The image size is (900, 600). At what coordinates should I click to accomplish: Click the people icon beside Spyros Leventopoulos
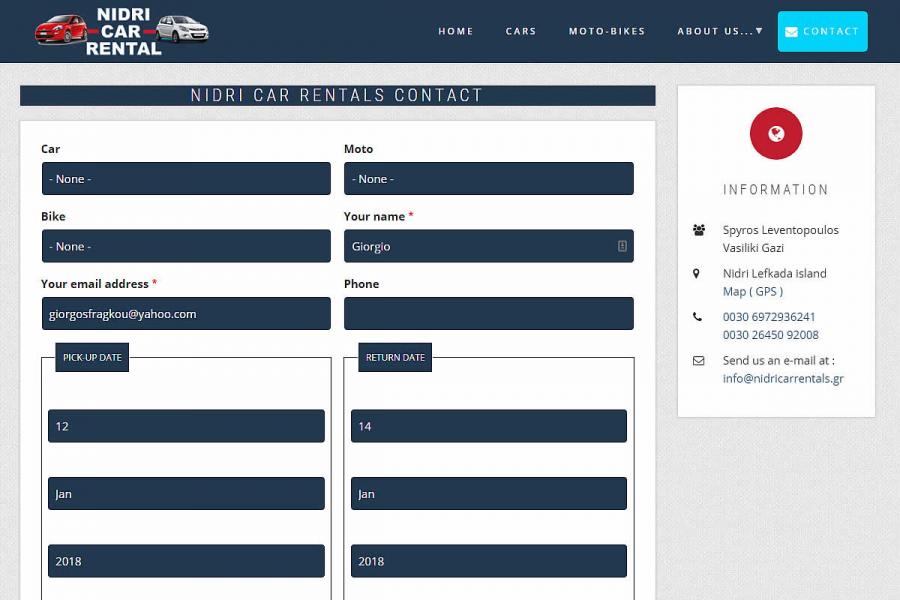699,230
